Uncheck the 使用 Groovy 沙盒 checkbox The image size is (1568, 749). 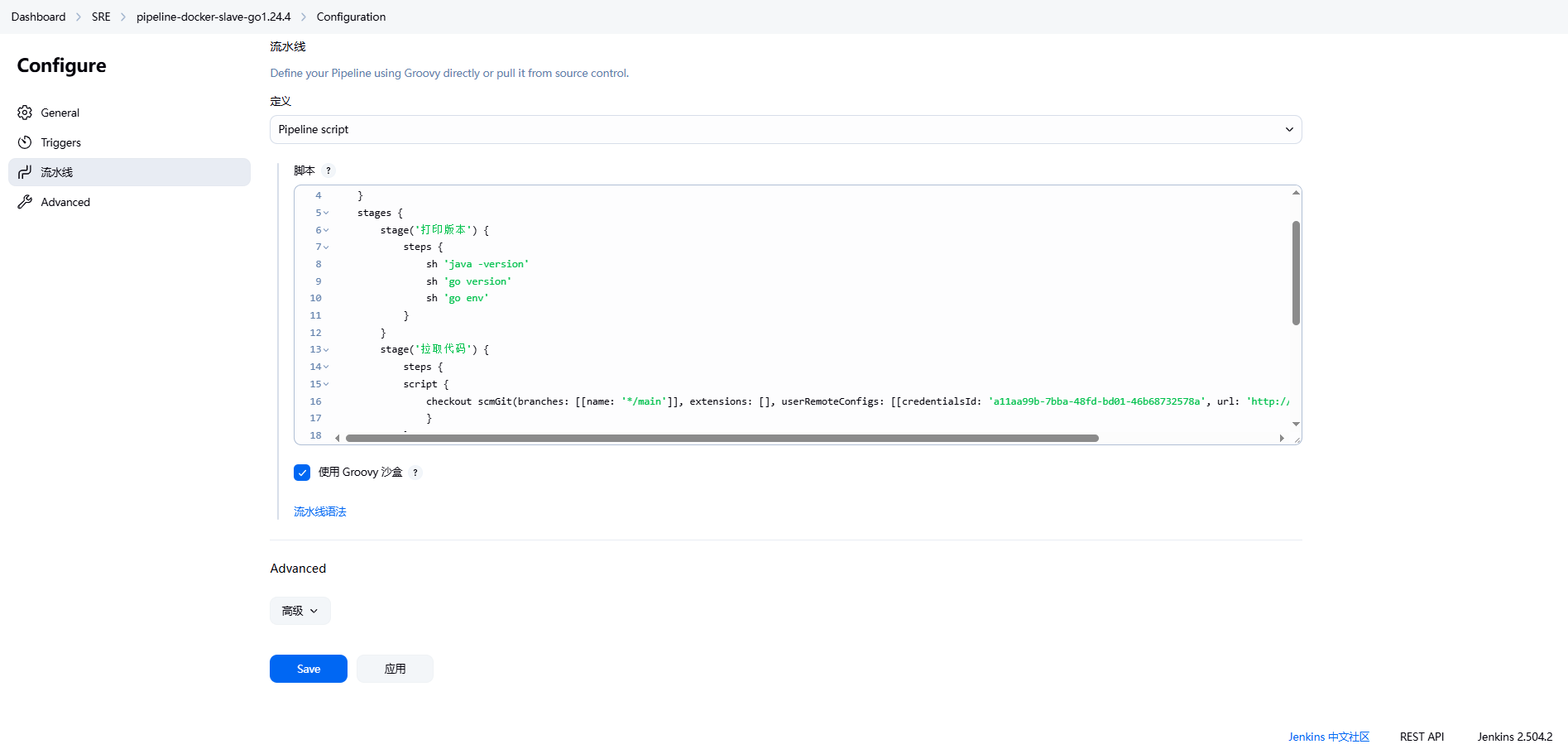[302, 473]
